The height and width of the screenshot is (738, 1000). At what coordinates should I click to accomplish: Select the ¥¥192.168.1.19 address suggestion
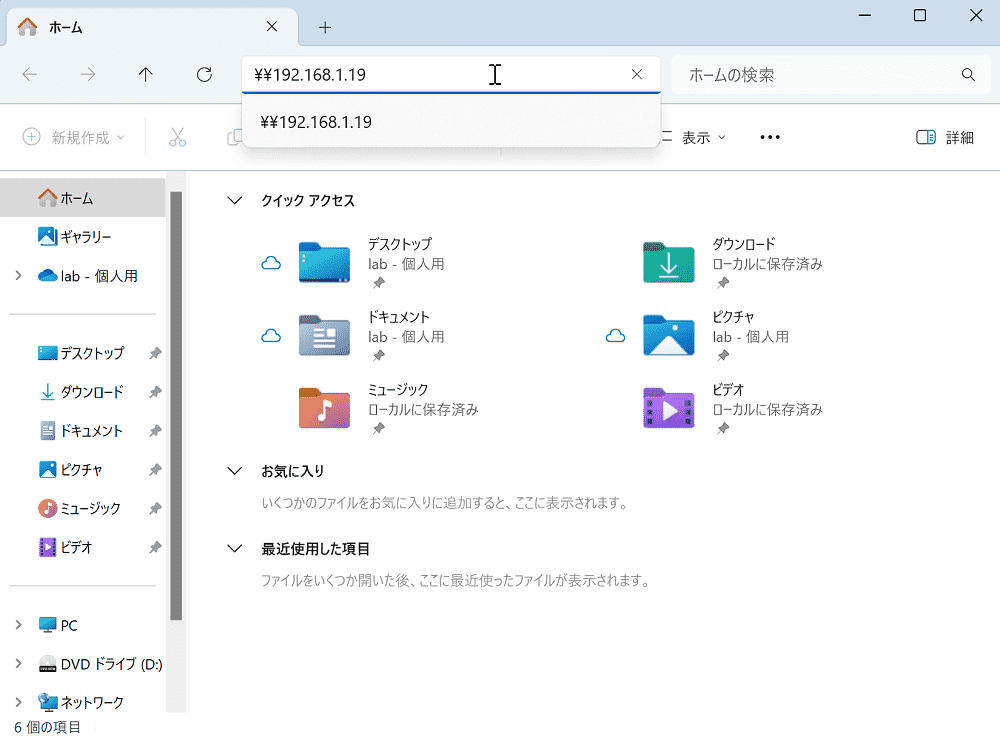[x=451, y=122]
